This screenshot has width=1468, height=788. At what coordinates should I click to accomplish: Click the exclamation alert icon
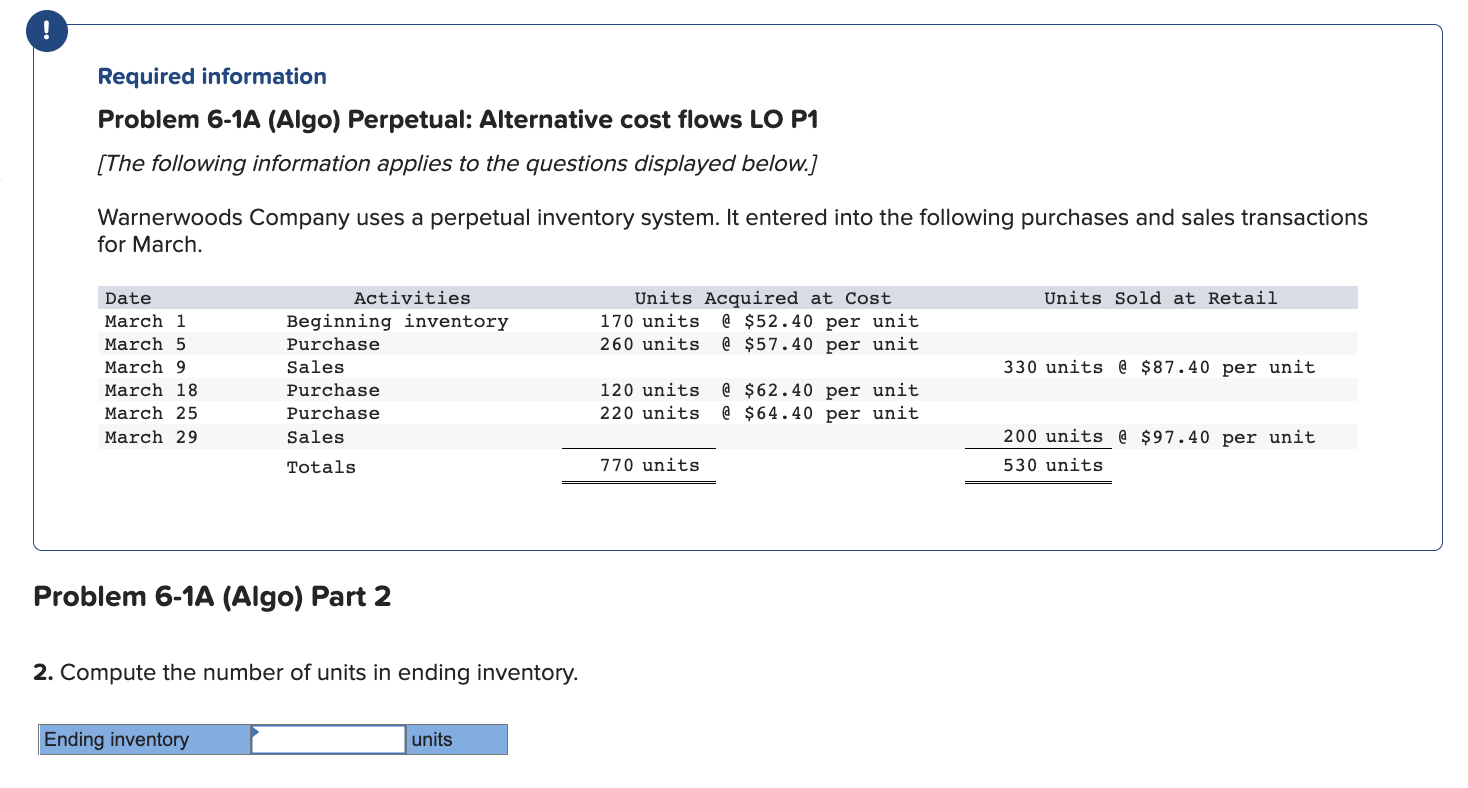[49, 32]
